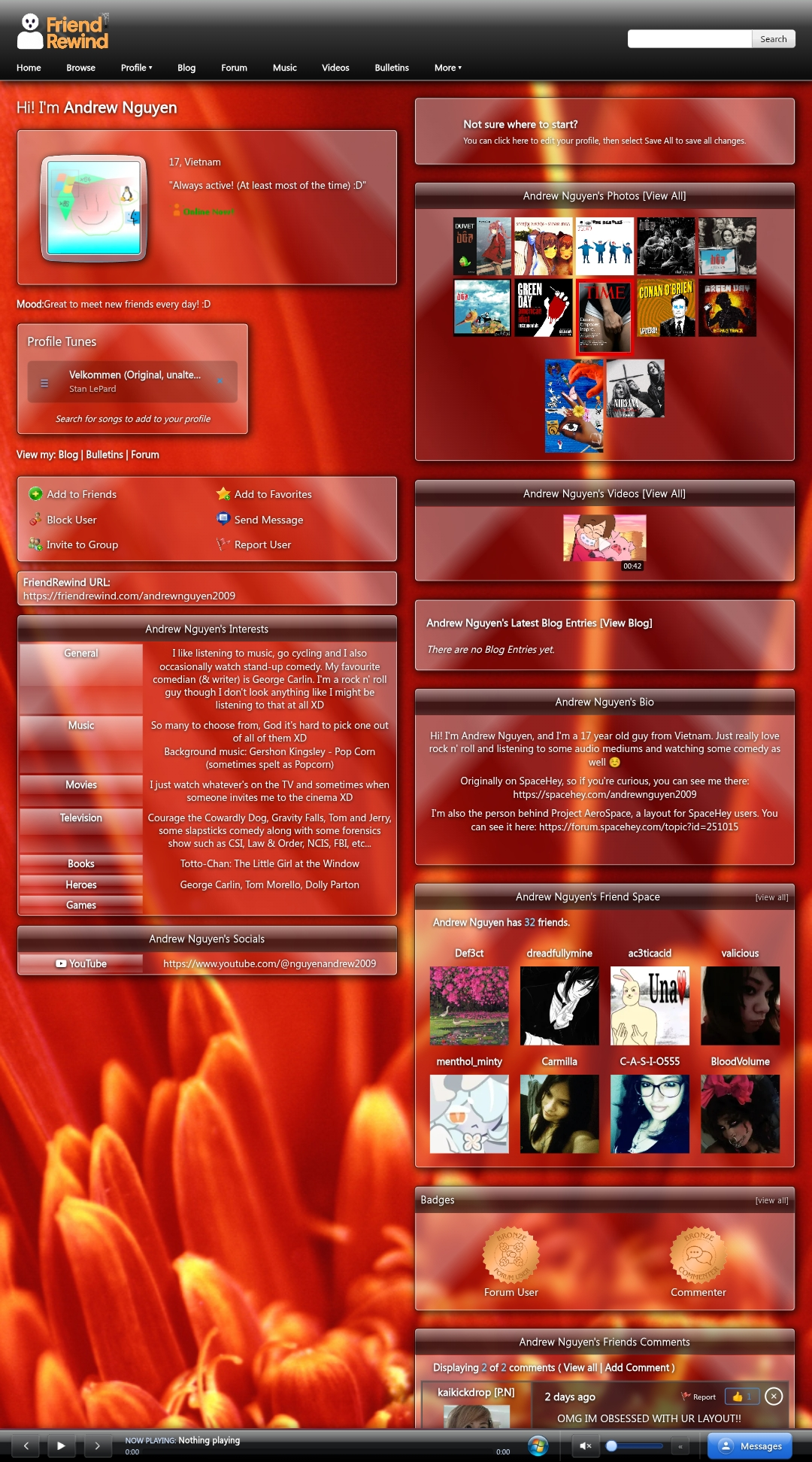The width and height of the screenshot is (812, 1462).
Task: Open Music in the navigation bar
Action: click(285, 68)
